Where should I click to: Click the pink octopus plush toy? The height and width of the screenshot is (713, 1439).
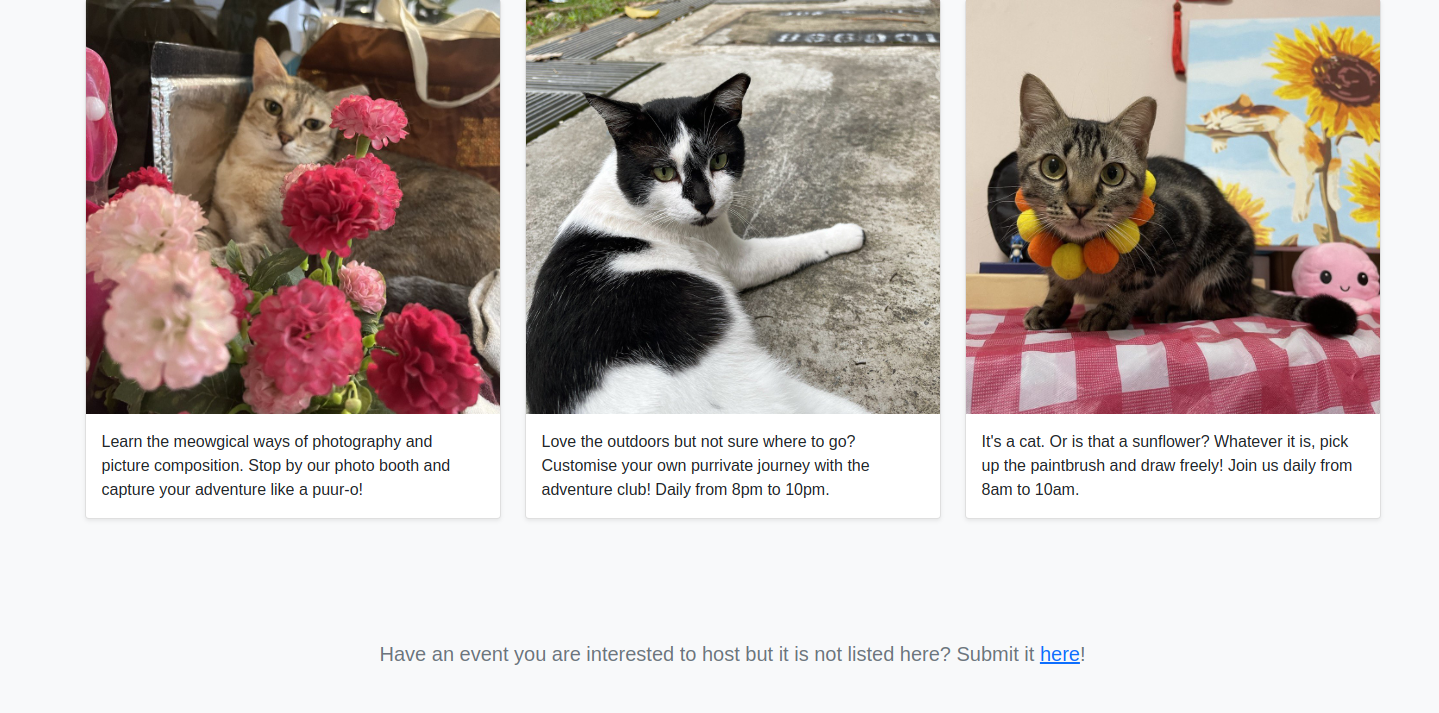(1335, 275)
